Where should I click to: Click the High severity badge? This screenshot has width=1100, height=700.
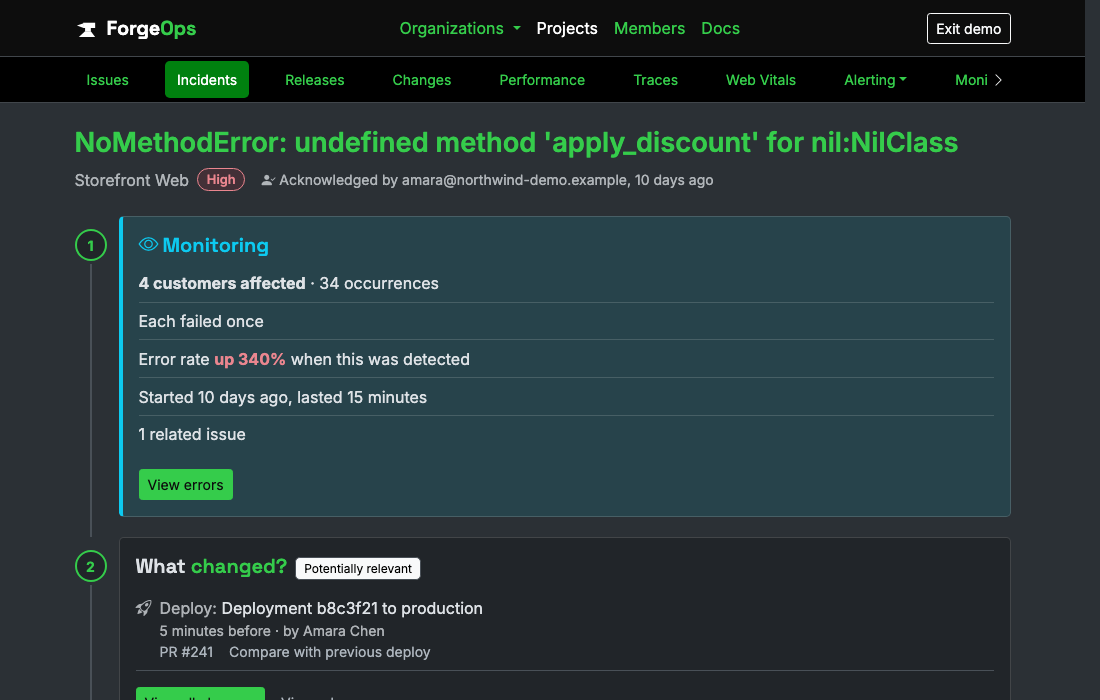(221, 180)
